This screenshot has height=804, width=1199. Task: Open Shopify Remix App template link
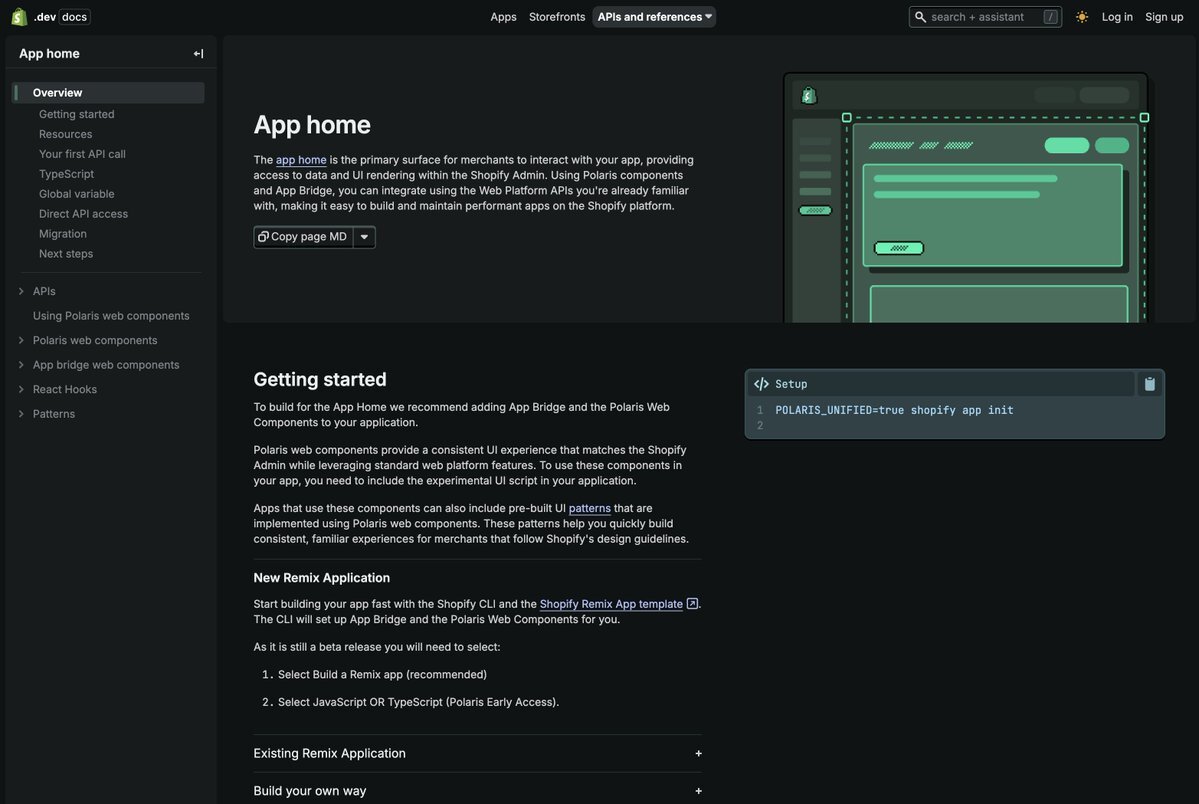click(611, 604)
